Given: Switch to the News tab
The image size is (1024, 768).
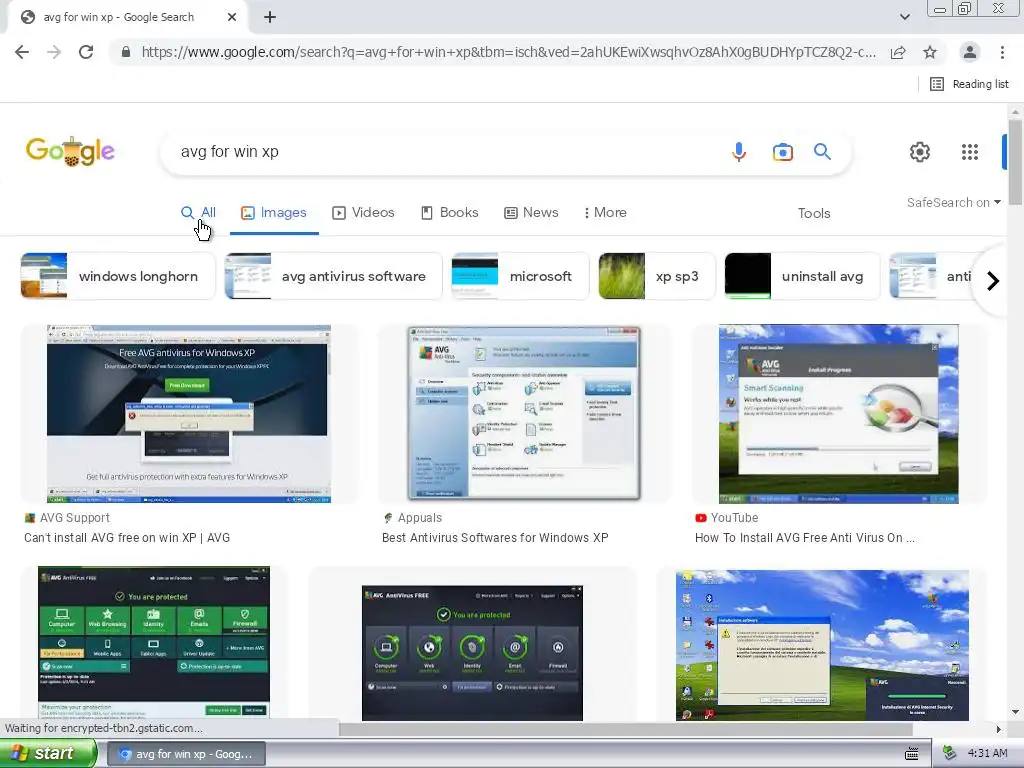Looking at the screenshot, I should (532, 212).
